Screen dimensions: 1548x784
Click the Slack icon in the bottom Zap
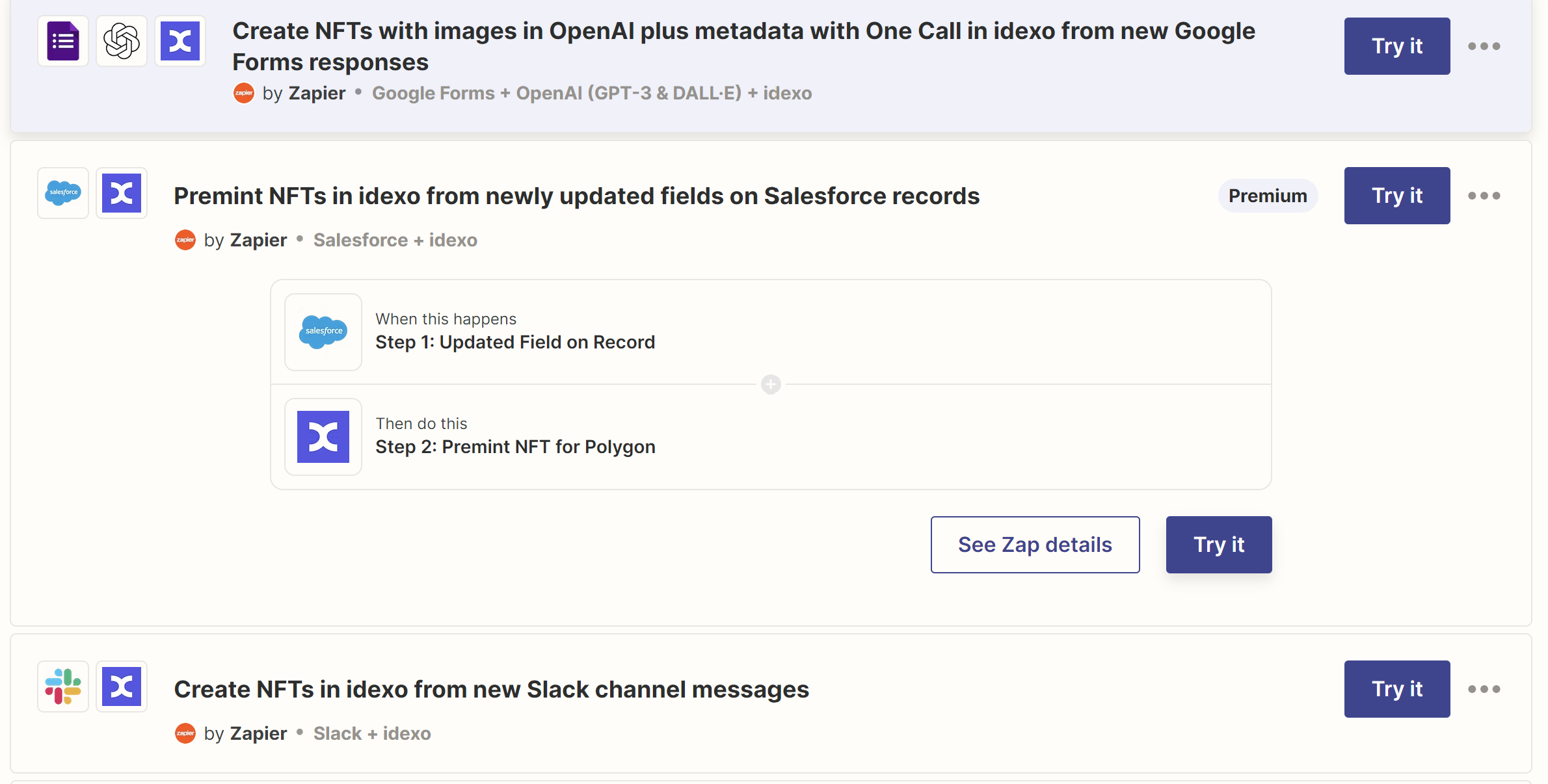pos(63,686)
